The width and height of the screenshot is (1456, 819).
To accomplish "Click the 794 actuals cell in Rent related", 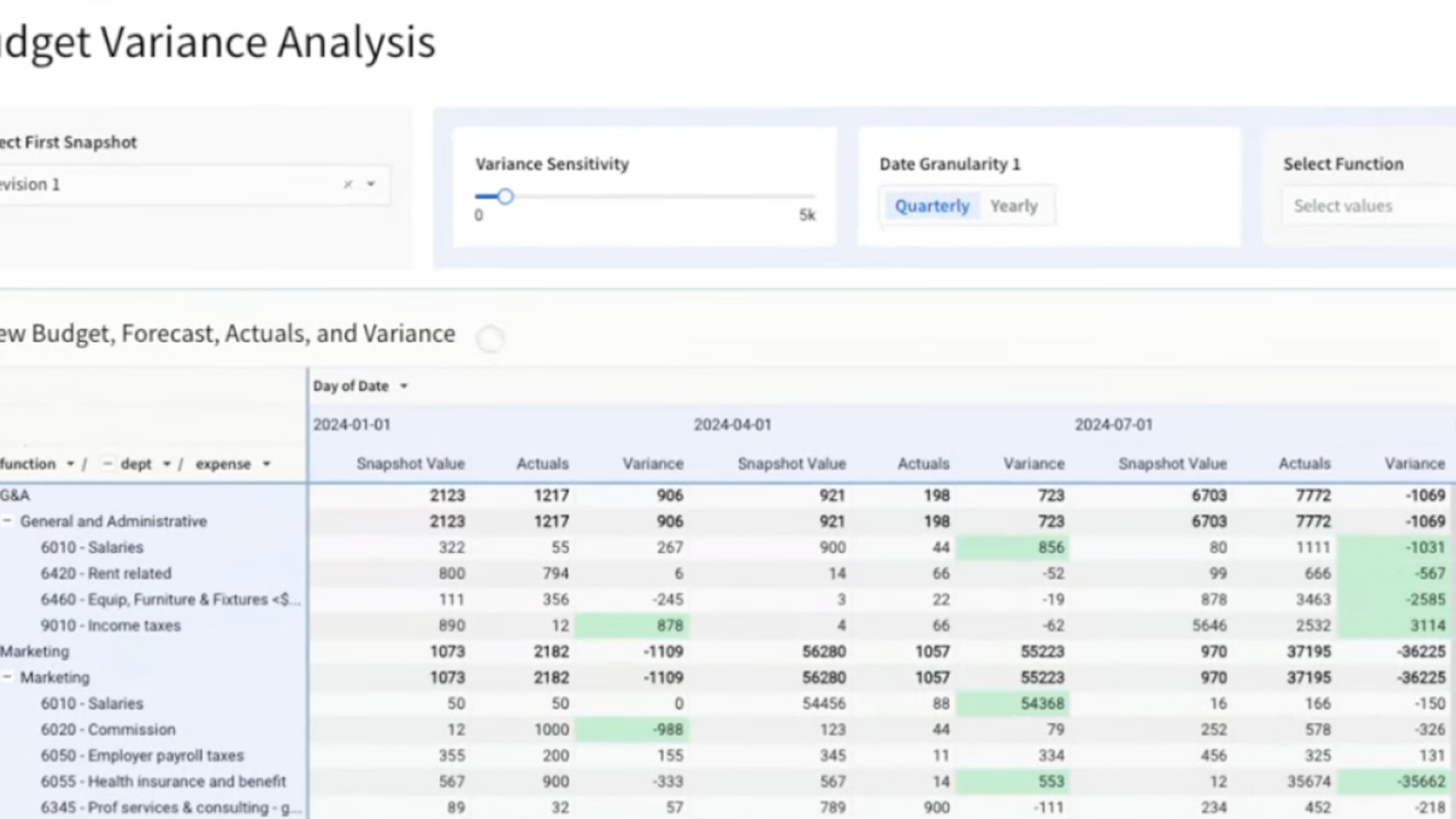I will pos(555,573).
